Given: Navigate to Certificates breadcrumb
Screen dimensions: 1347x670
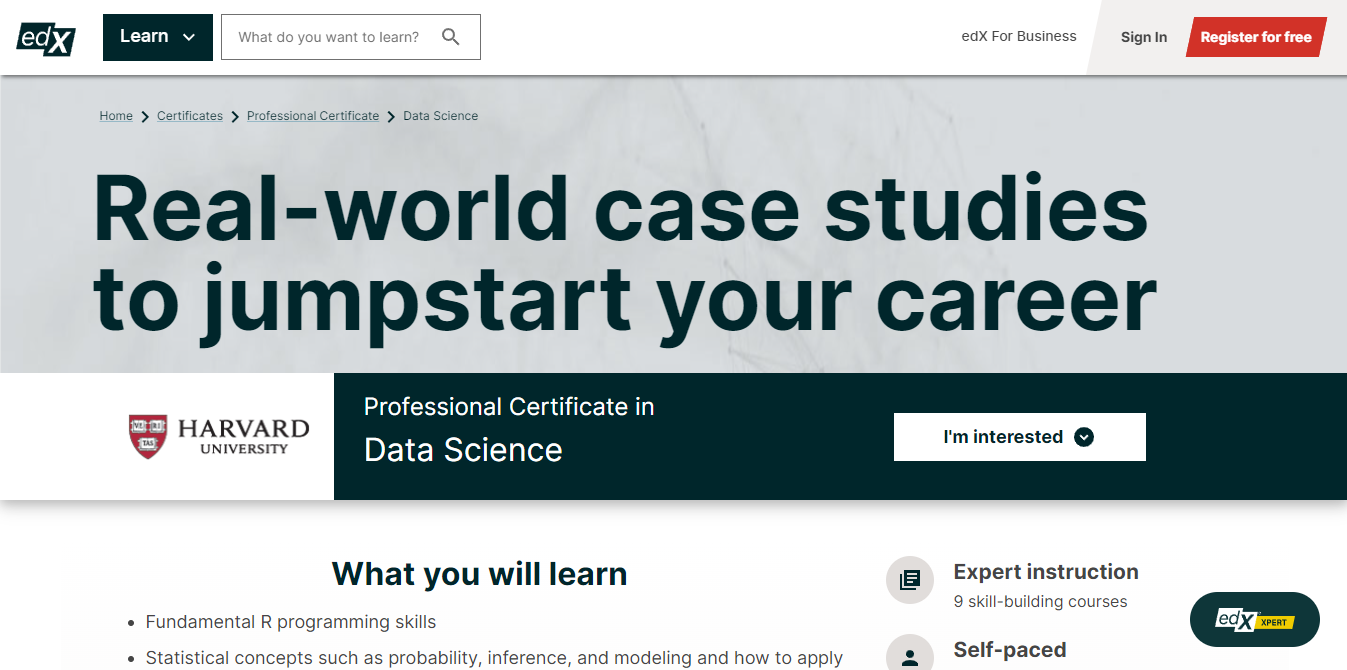Looking at the screenshot, I should click(x=190, y=116).
